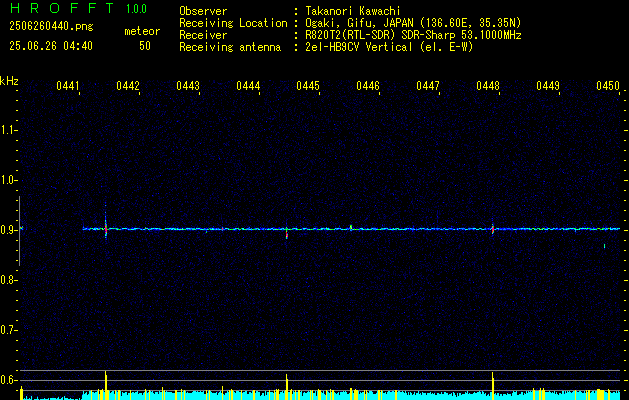The image size is (629, 400).
Task: Click the receiver value R820T2(RTL-SDR) SDR-Sharp 53.1000MHz
Action: tap(413, 35)
